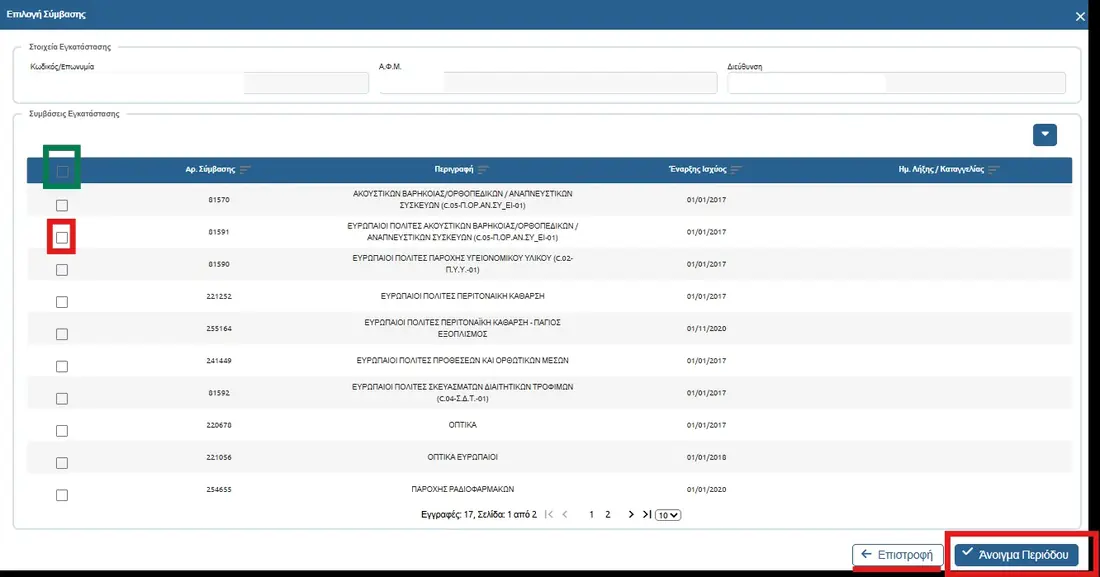This screenshot has height=577, width=1100.
Task: Sort by Έναρξης Ισχύος using its icon
Action: click(x=736, y=170)
